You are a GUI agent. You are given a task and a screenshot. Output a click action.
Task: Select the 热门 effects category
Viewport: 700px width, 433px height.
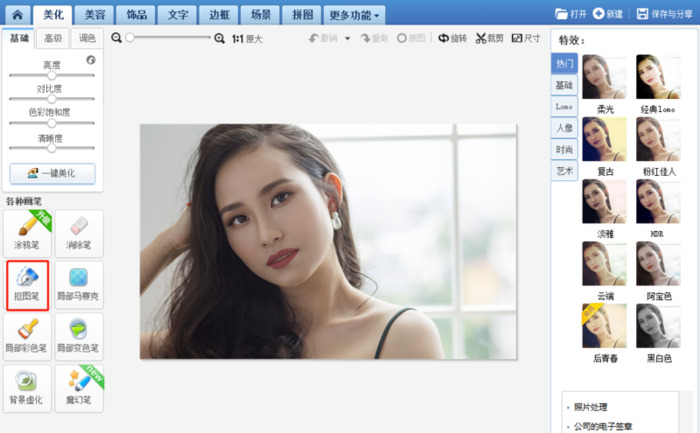click(564, 63)
